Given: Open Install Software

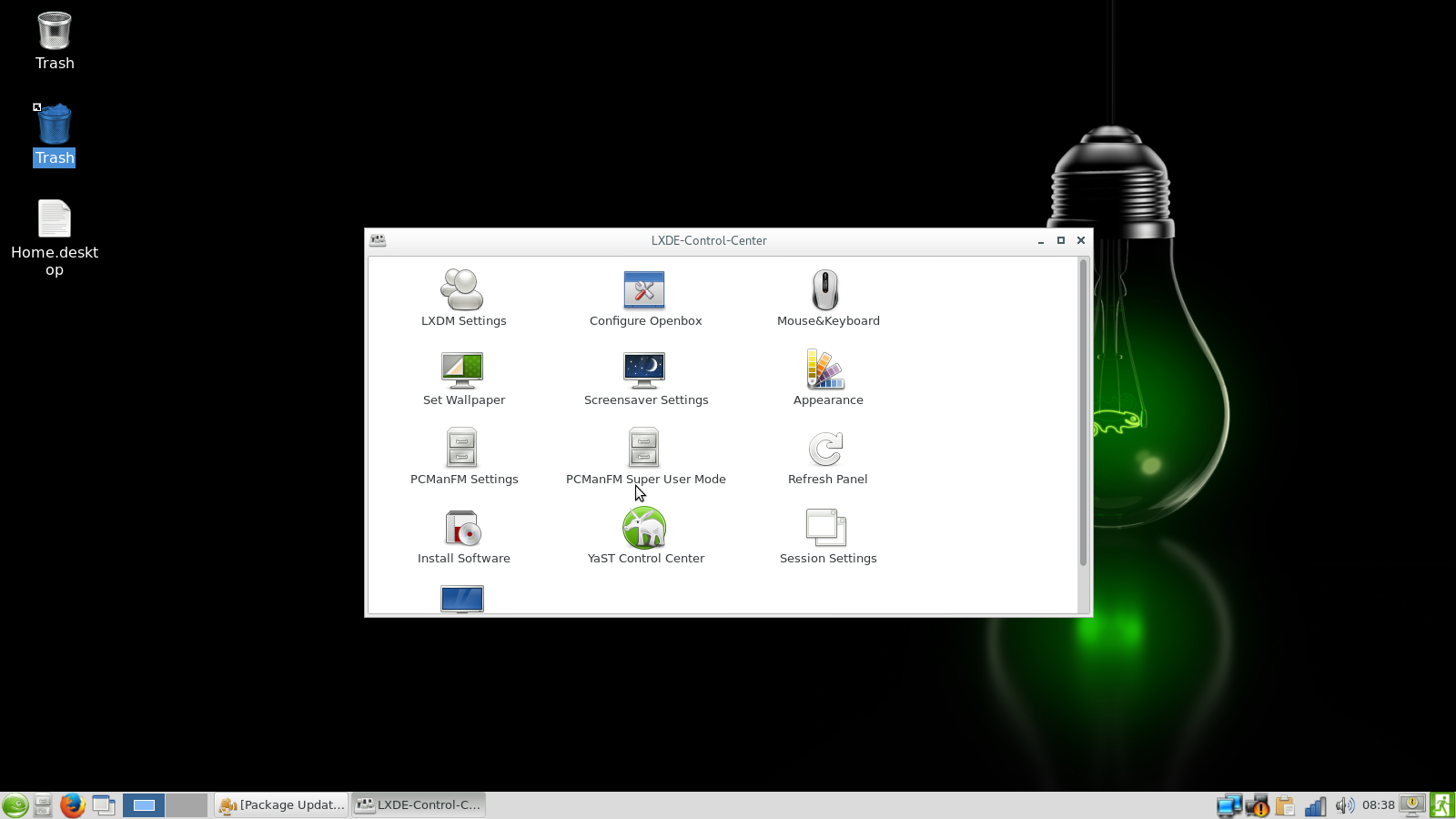Looking at the screenshot, I should tap(462, 529).
